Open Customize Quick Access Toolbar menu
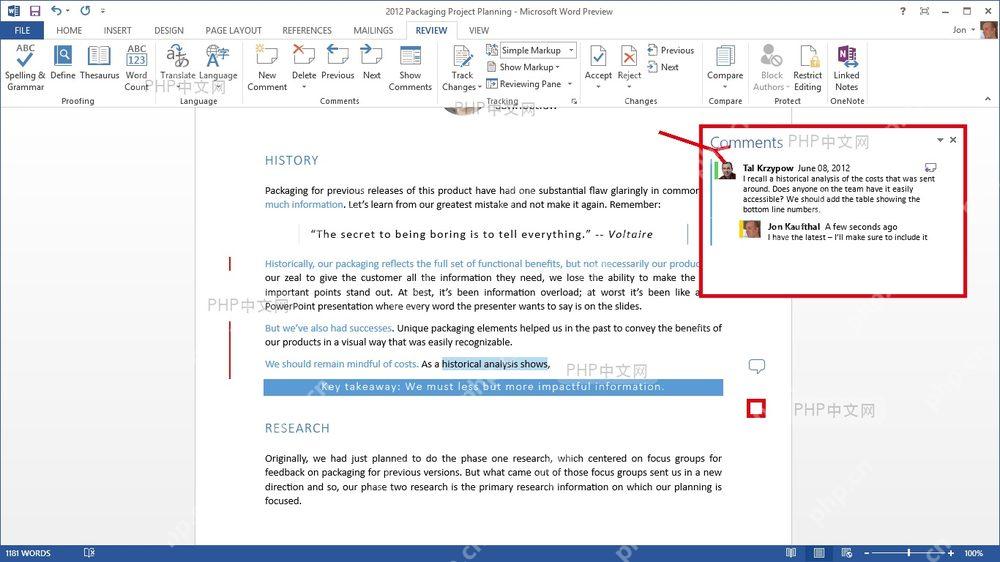Image resolution: width=1000 pixels, height=562 pixels. click(103, 11)
